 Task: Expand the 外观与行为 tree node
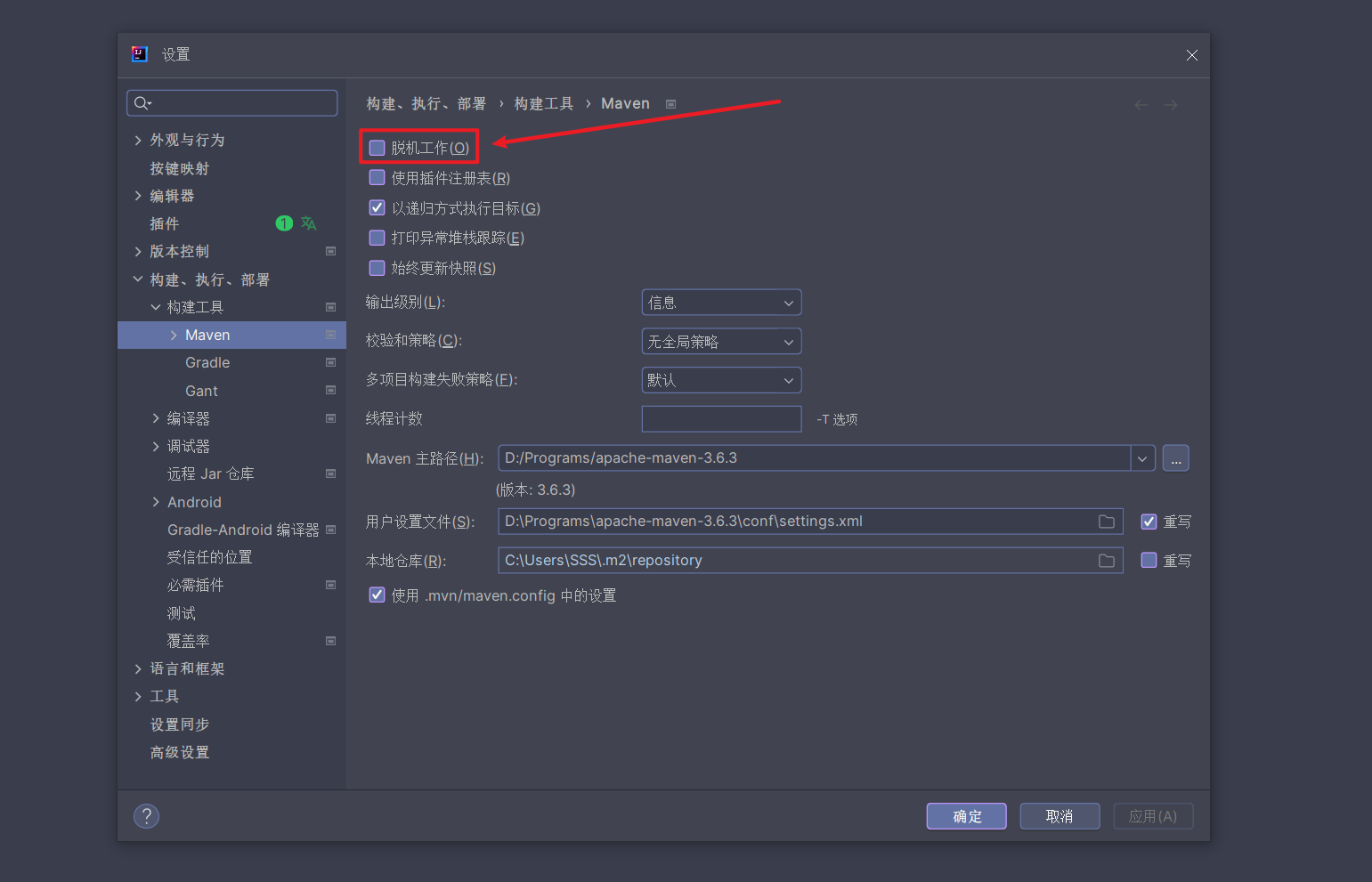pyautogui.click(x=138, y=140)
